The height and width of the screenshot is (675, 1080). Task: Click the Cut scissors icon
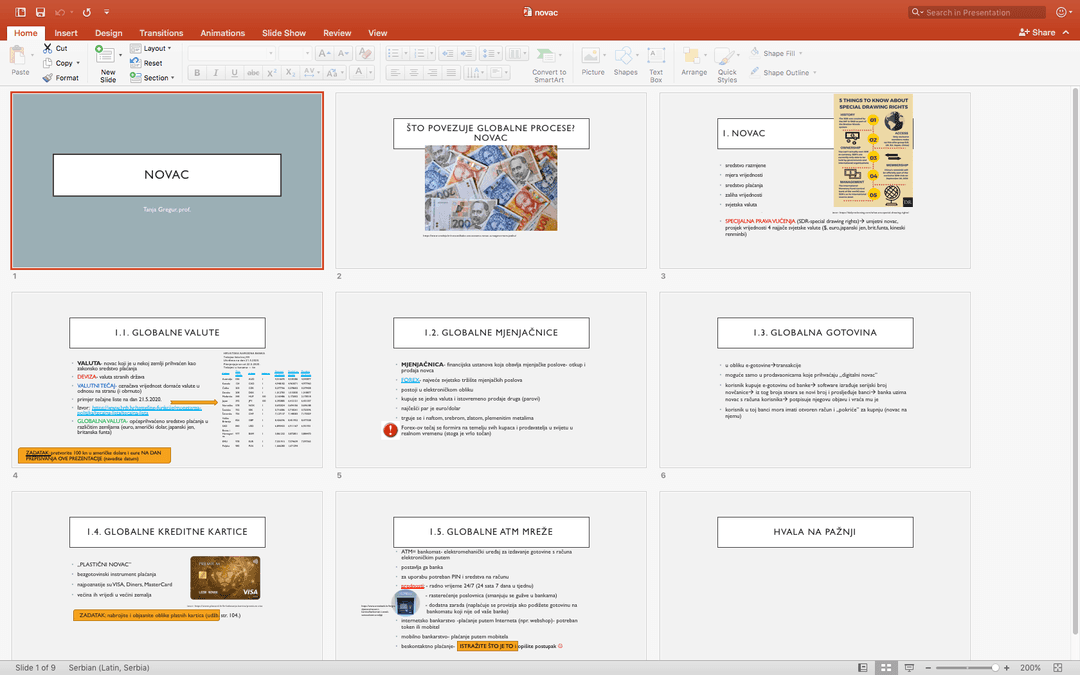48,48
